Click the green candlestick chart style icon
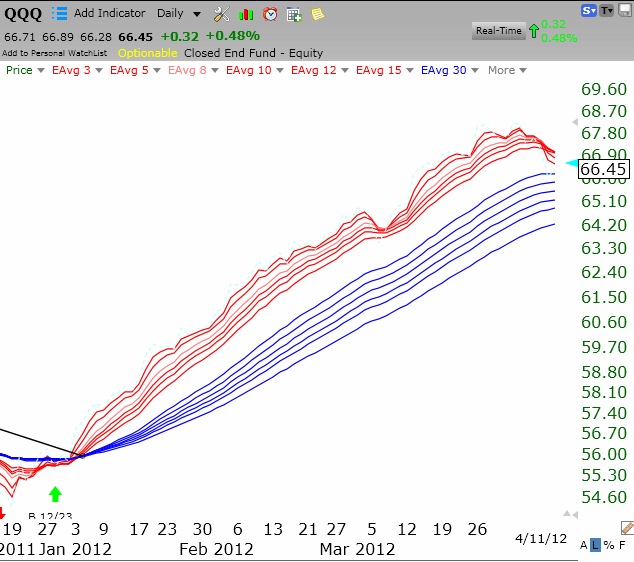Viewport: 634px width, 562px height. [x=246, y=15]
